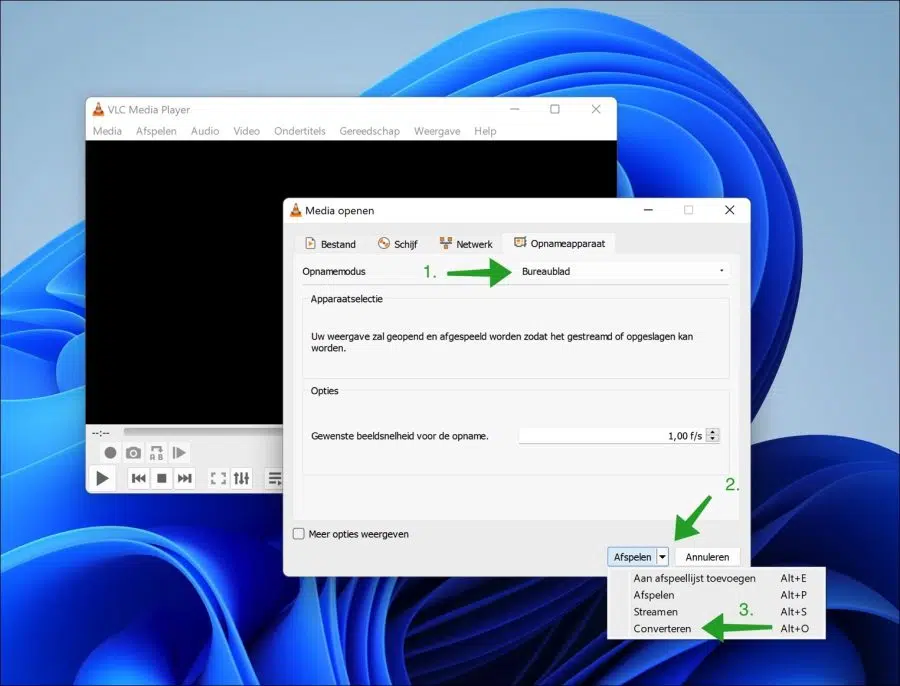The width and height of the screenshot is (900, 686).
Task: Open the Gereedschap menu
Action: coord(370,131)
